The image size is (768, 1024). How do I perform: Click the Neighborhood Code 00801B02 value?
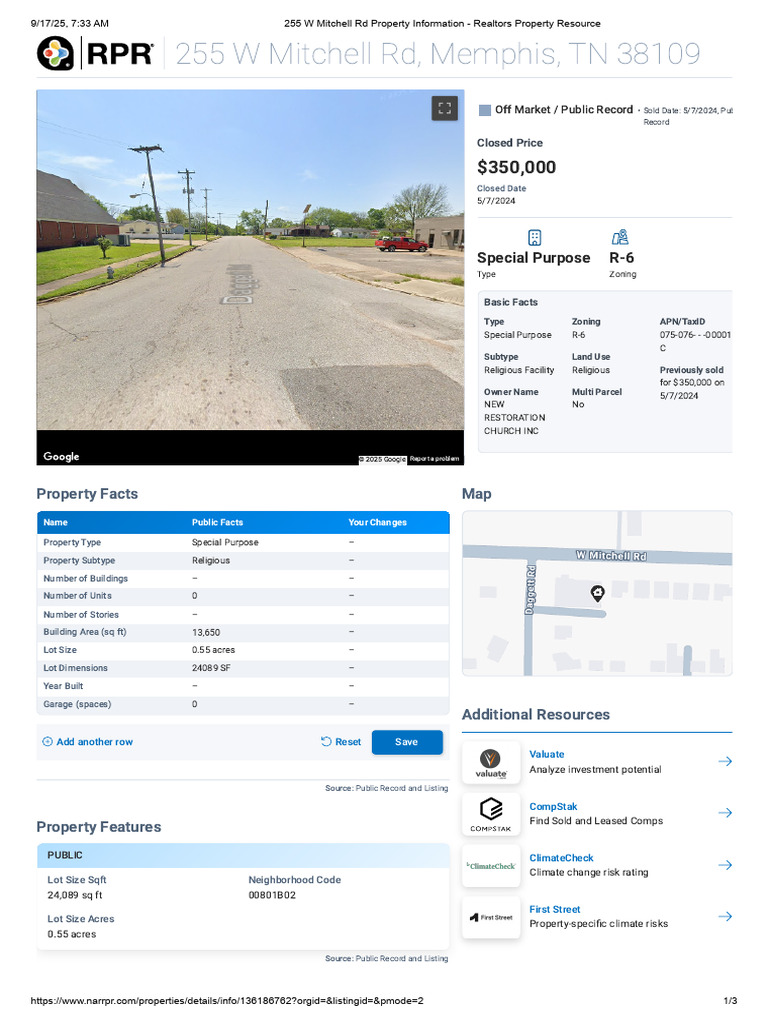click(x=272, y=895)
